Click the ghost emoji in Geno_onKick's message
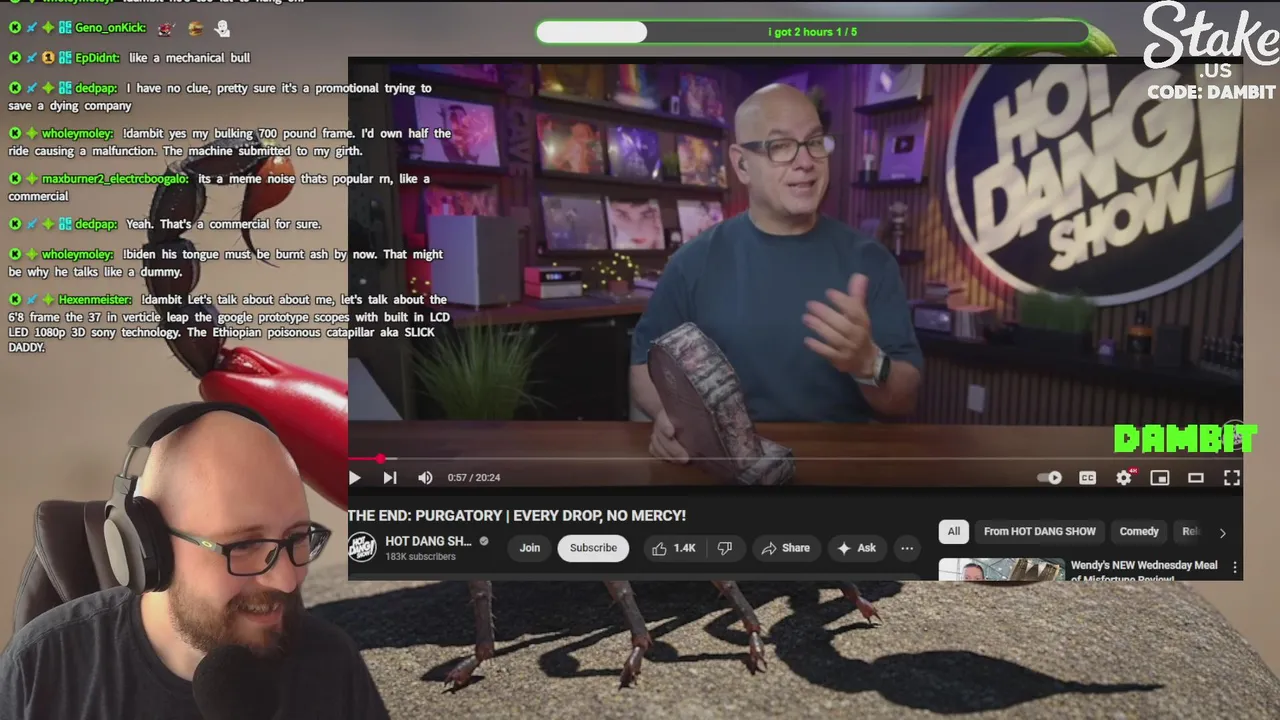The image size is (1280, 720). click(222, 29)
